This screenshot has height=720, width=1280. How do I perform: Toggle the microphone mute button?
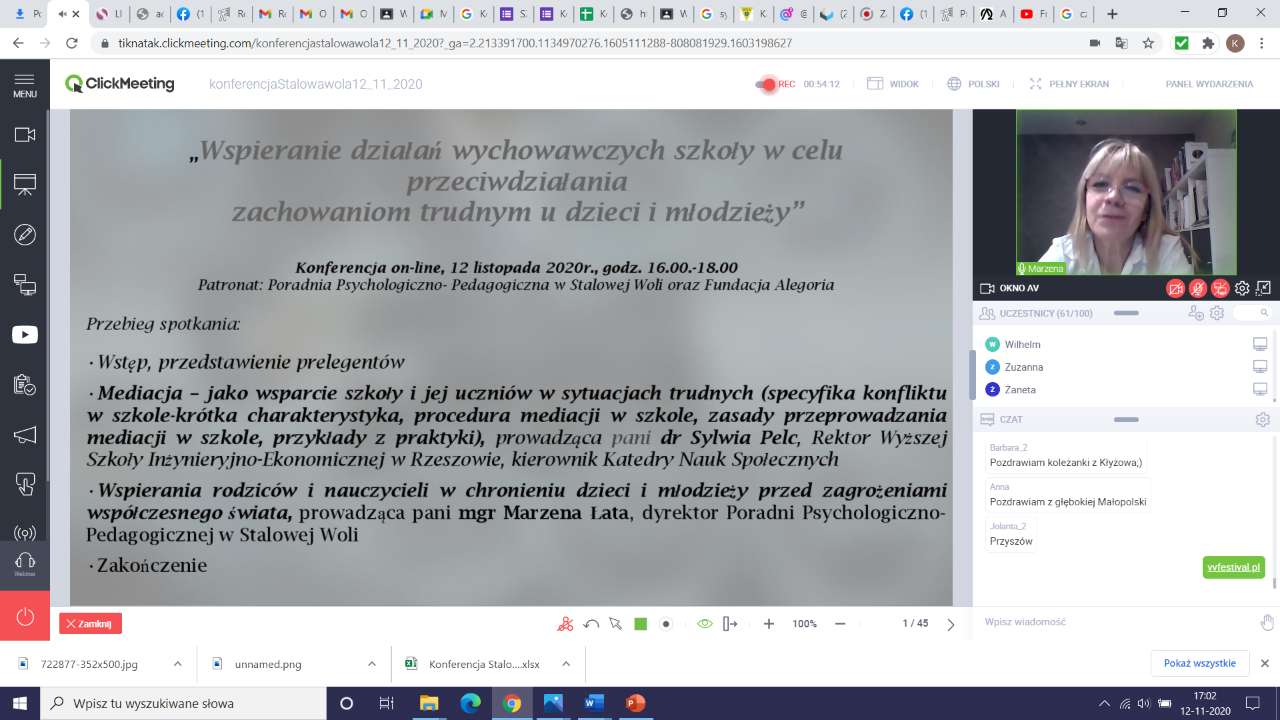1198,289
